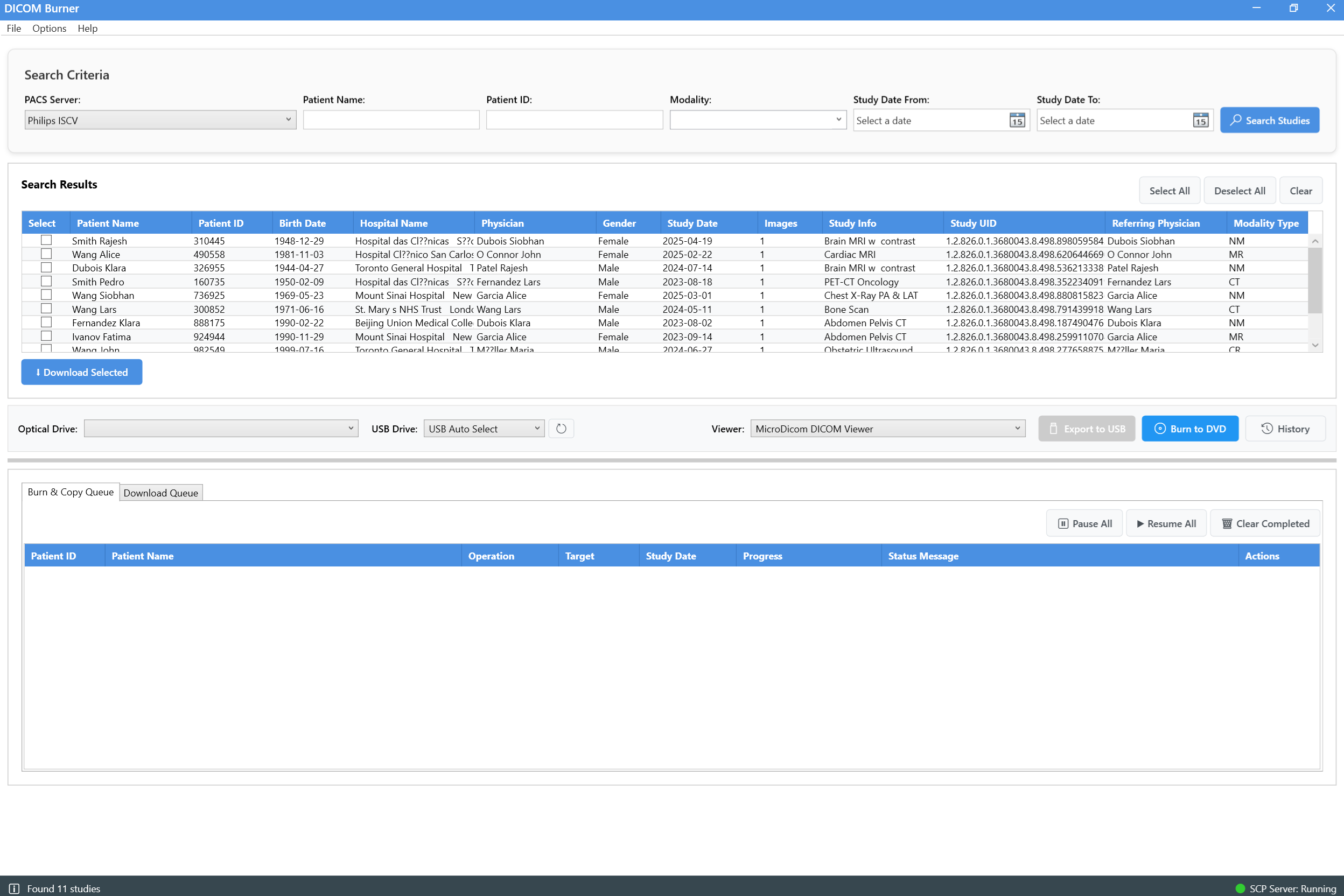Expand the Optical Drive dropdown
The width and height of the screenshot is (1344, 896).
(x=221, y=429)
